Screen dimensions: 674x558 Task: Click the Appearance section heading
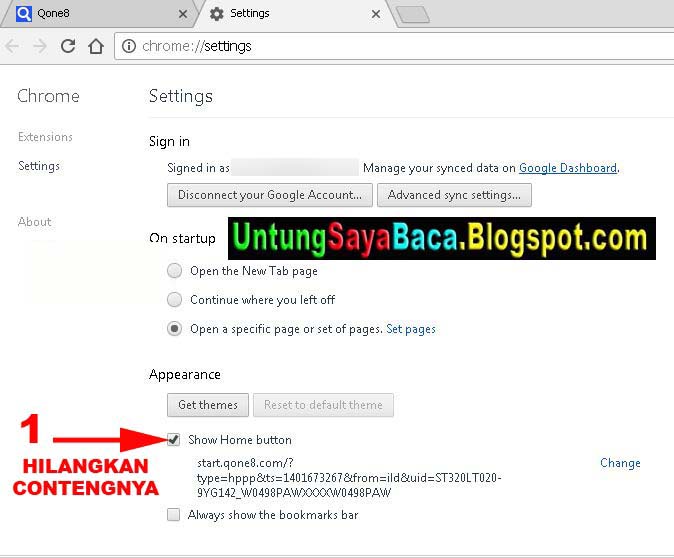184,374
